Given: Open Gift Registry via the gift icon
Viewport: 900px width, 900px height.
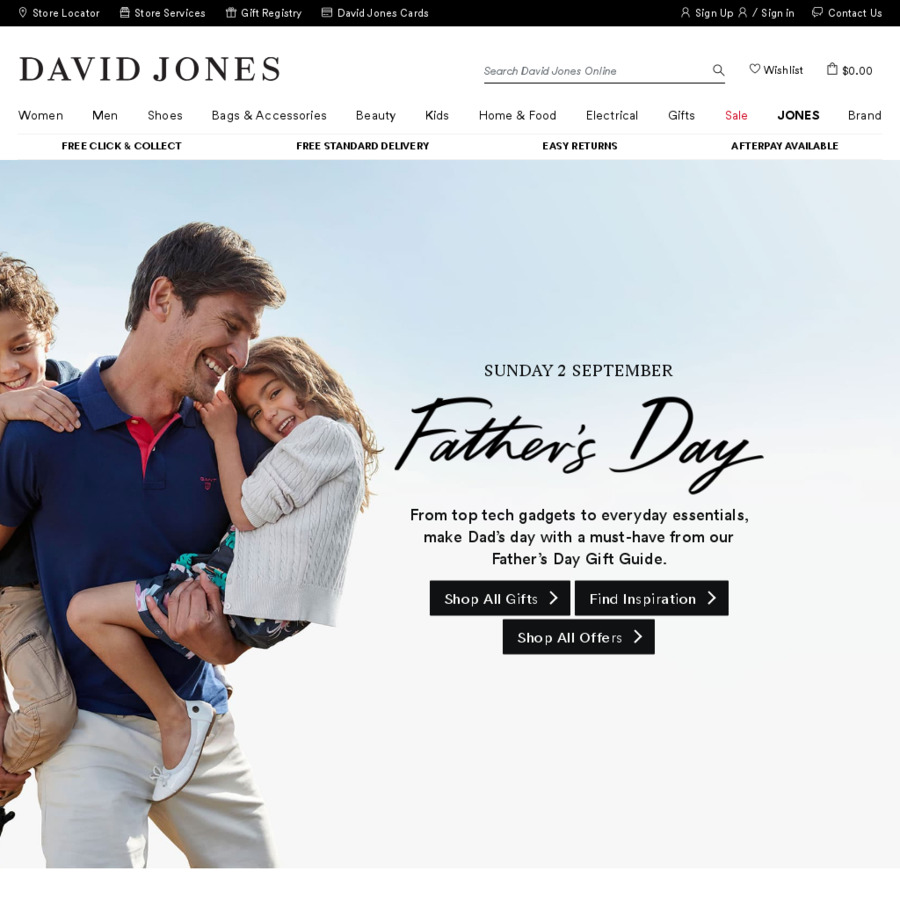Looking at the screenshot, I should [x=231, y=13].
